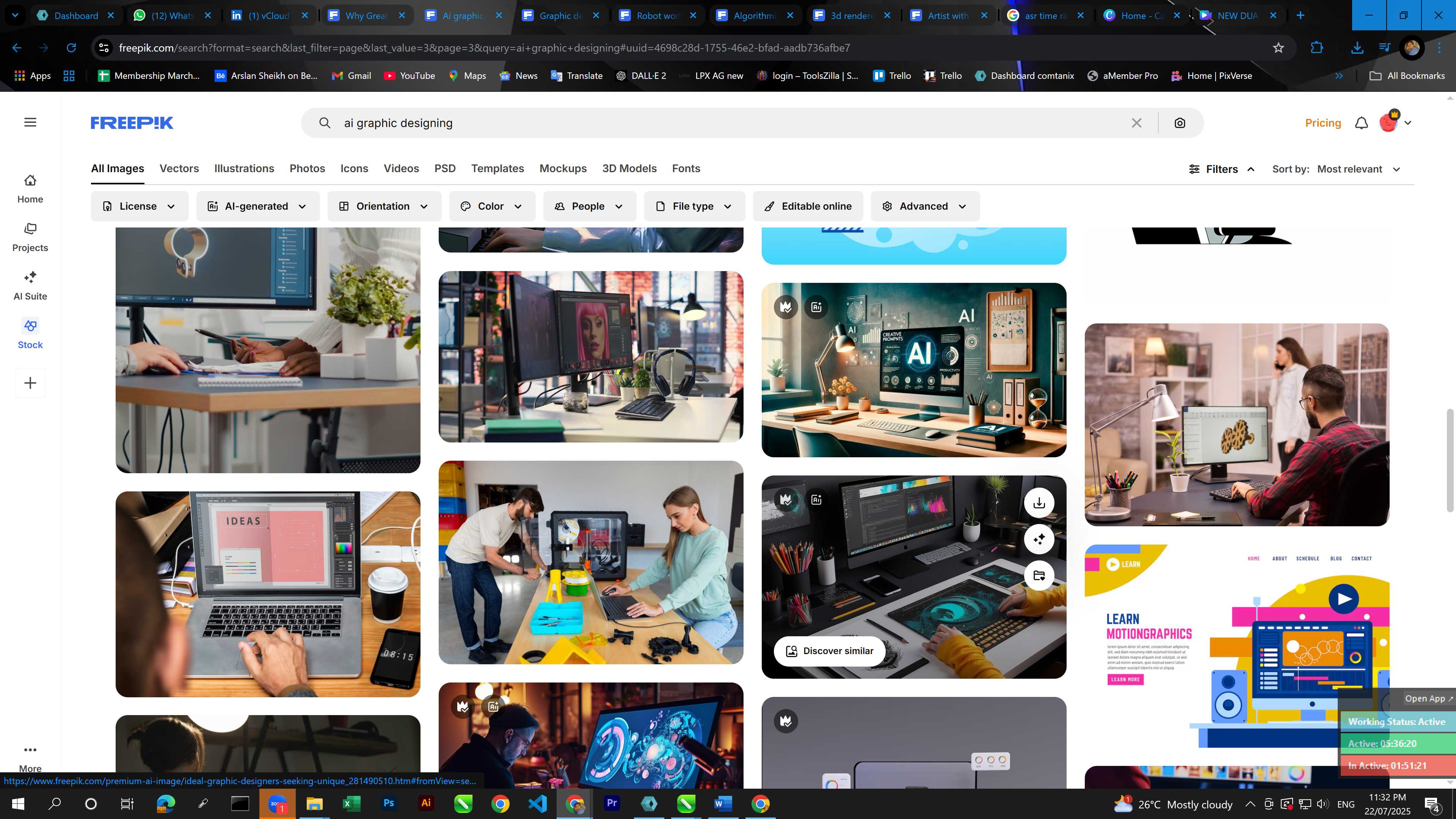
Task: Open the 3D printer workshop photo
Action: point(591,562)
